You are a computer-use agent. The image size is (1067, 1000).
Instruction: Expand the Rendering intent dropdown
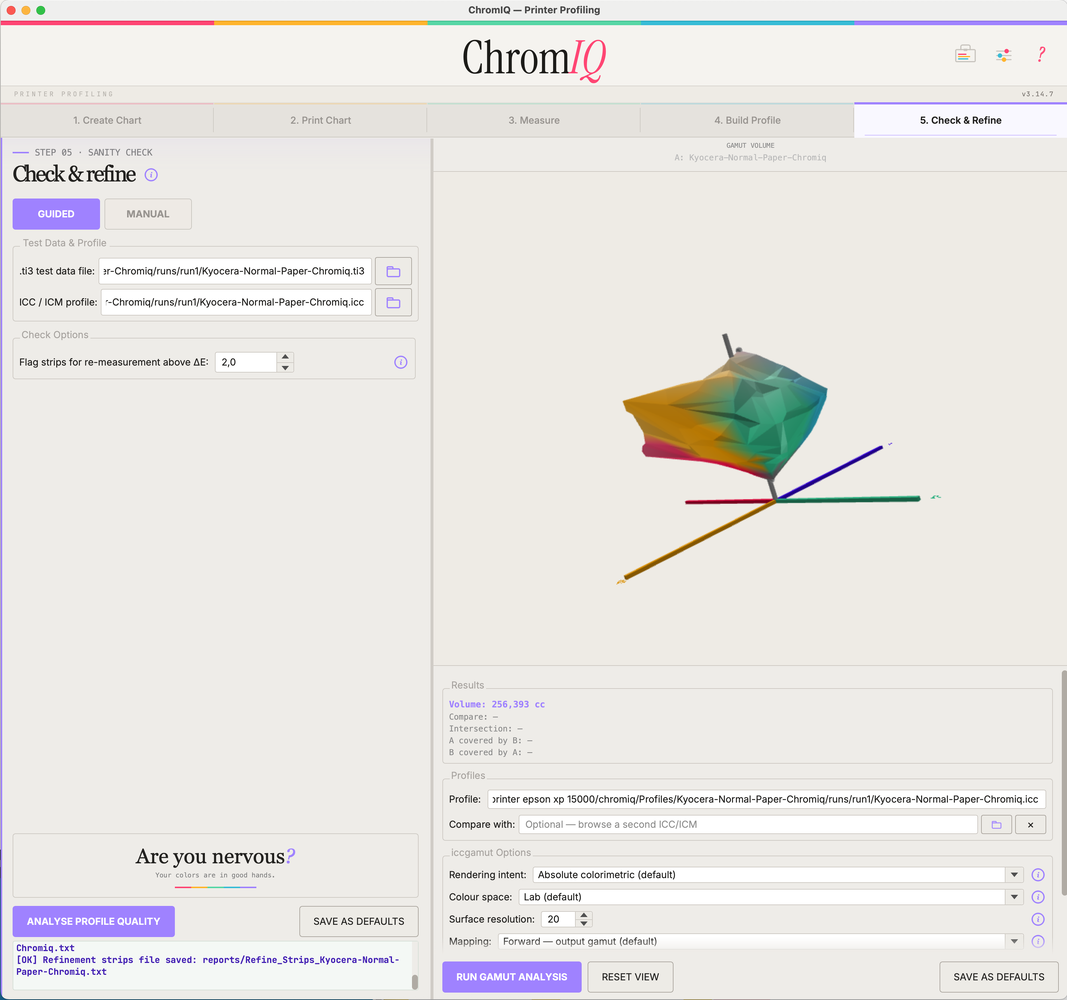point(1014,875)
